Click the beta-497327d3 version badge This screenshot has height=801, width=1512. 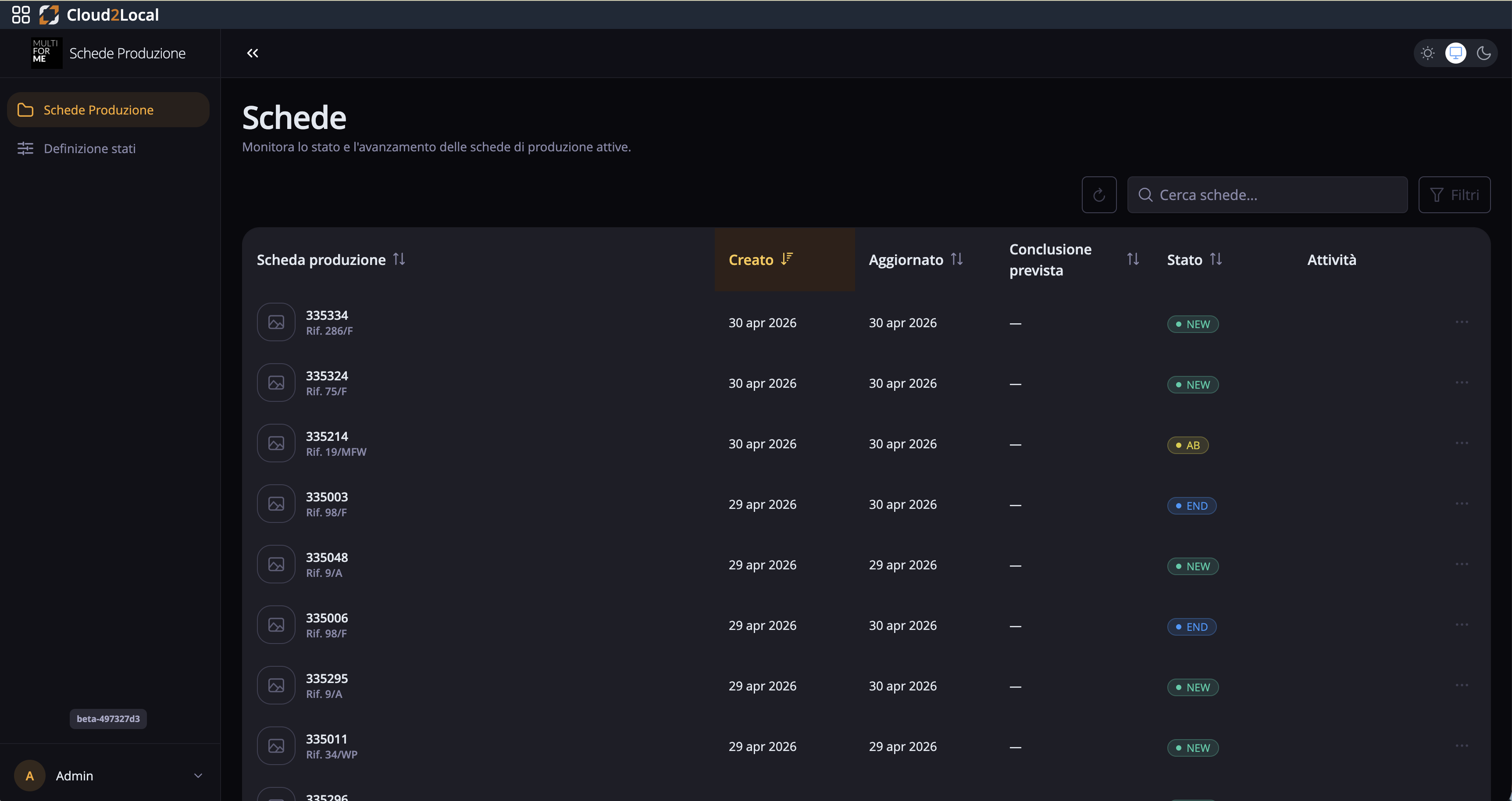point(108,719)
